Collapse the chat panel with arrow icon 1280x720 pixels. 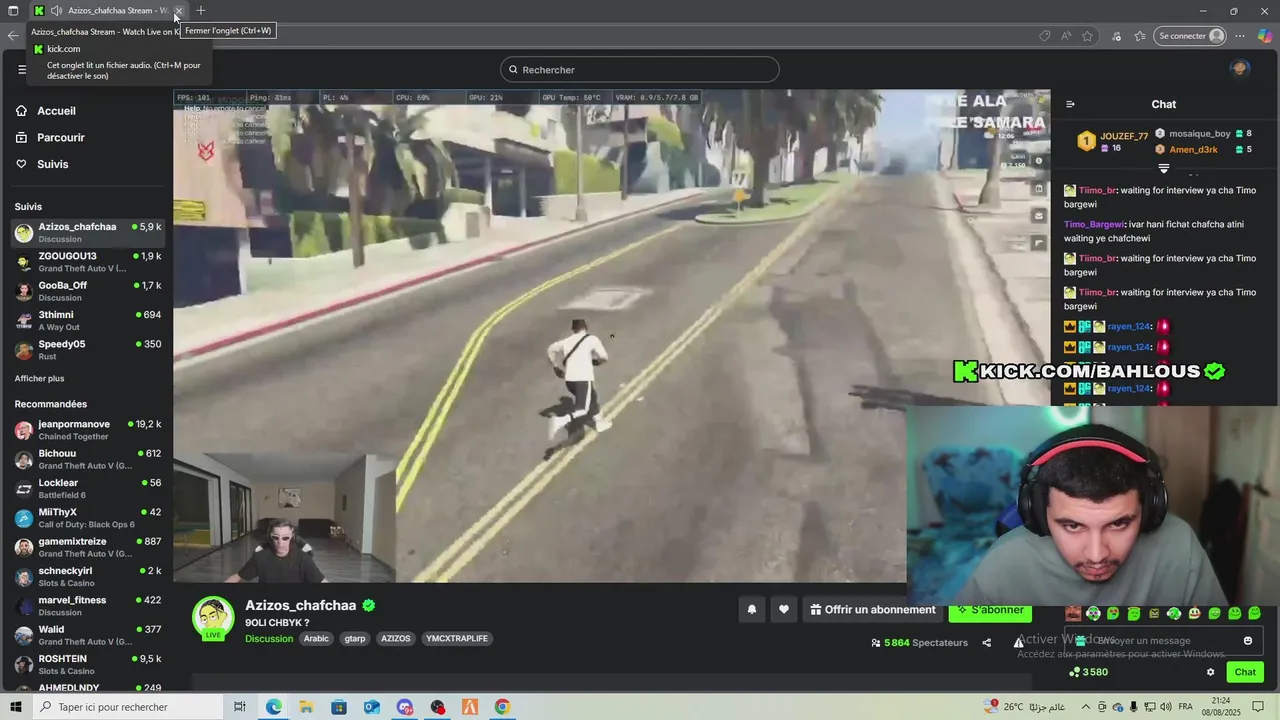pyautogui.click(x=1070, y=104)
